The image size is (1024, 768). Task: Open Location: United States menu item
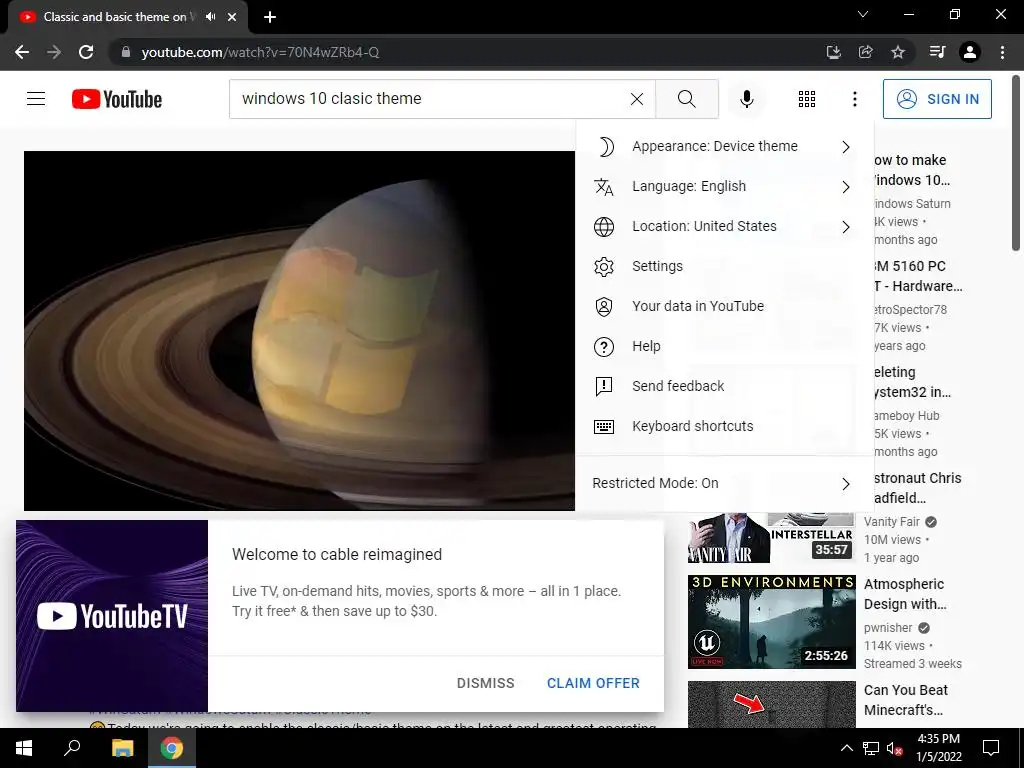(724, 226)
